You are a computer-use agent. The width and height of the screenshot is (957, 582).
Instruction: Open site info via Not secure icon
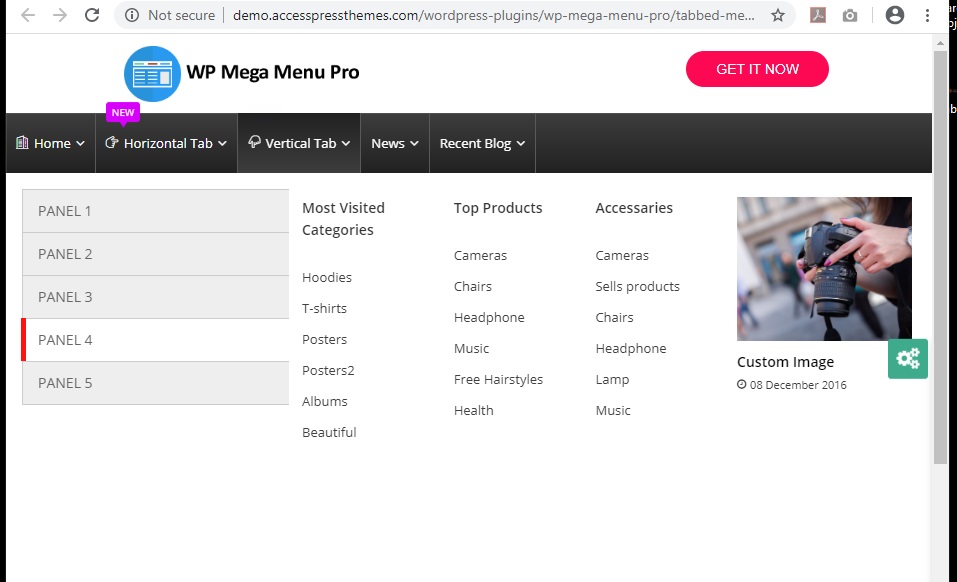pyautogui.click(x=132, y=15)
